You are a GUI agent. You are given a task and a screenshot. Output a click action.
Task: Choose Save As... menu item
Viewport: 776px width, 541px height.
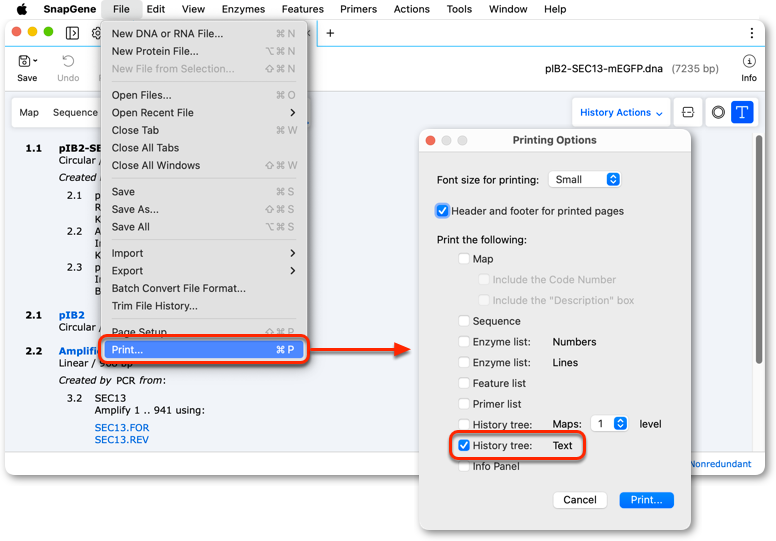coord(203,209)
